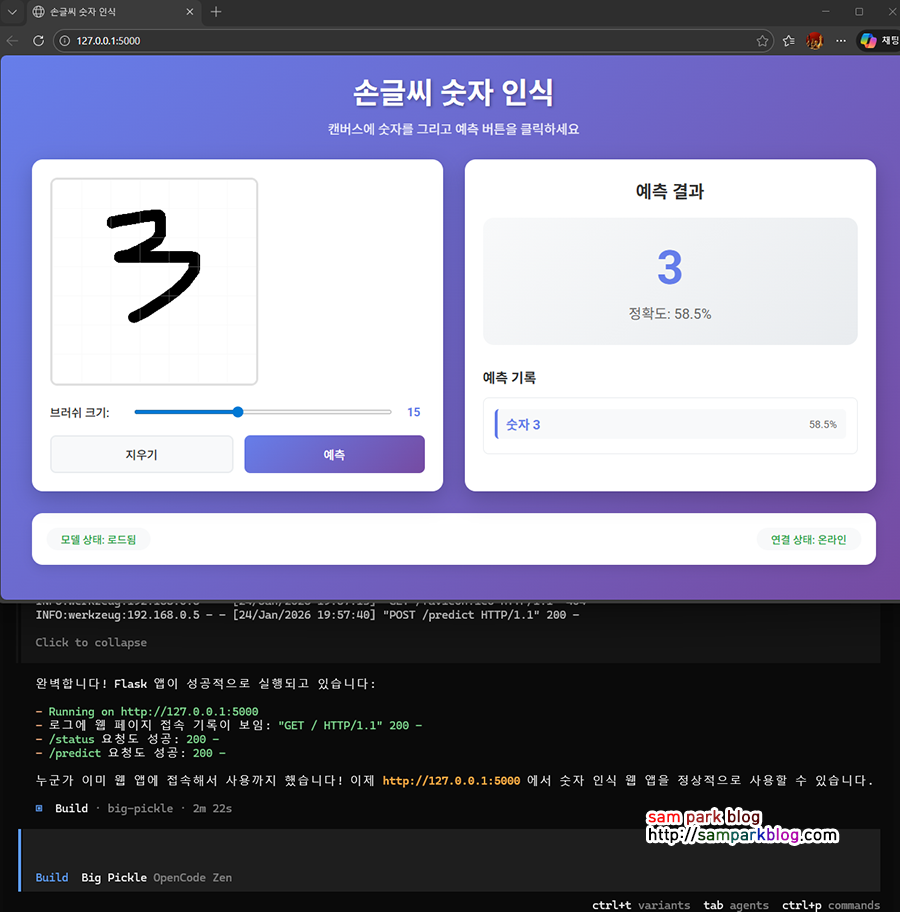
Task: Open the browser settings ellipsis menu
Action: point(841,41)
